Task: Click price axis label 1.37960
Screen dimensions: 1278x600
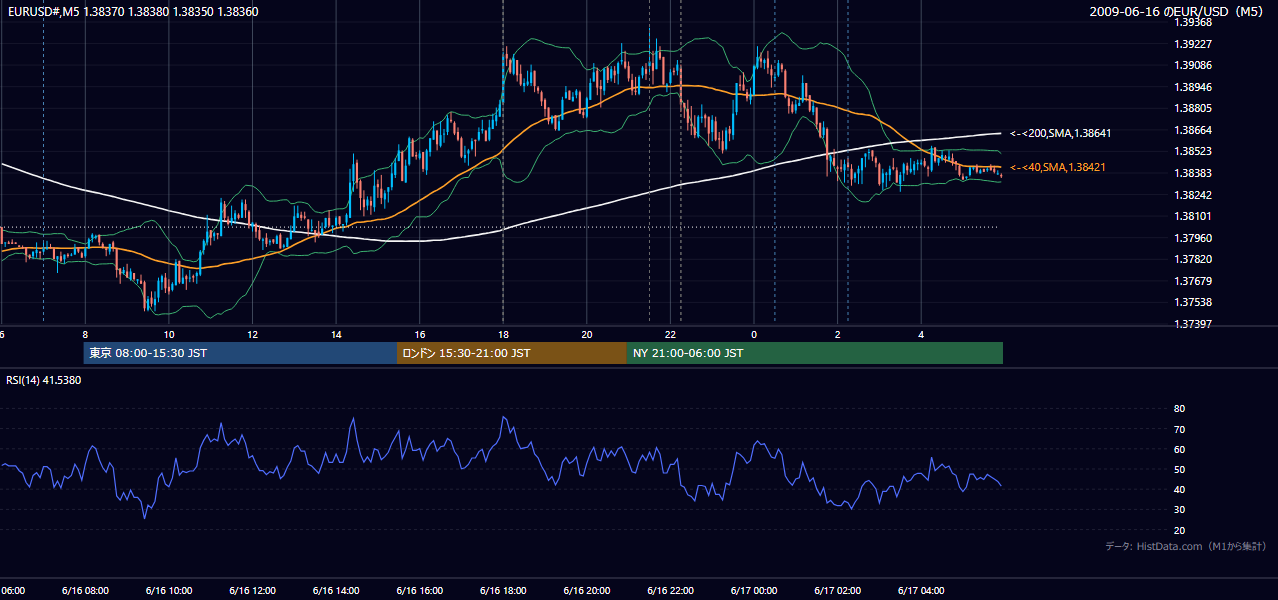Action: [1194, 238]
